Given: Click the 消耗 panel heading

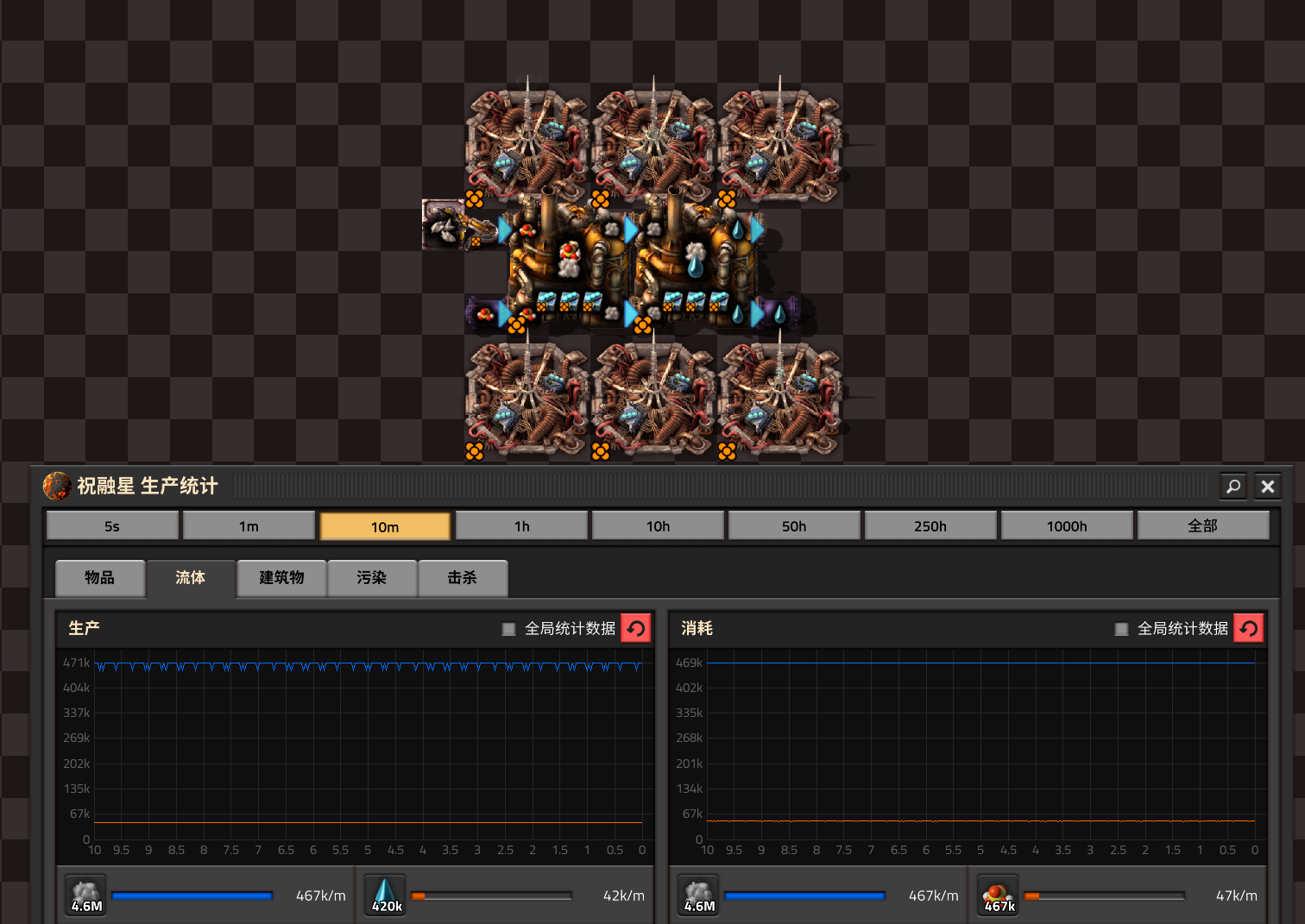Looking at the screenshot, I should point(697,628).
